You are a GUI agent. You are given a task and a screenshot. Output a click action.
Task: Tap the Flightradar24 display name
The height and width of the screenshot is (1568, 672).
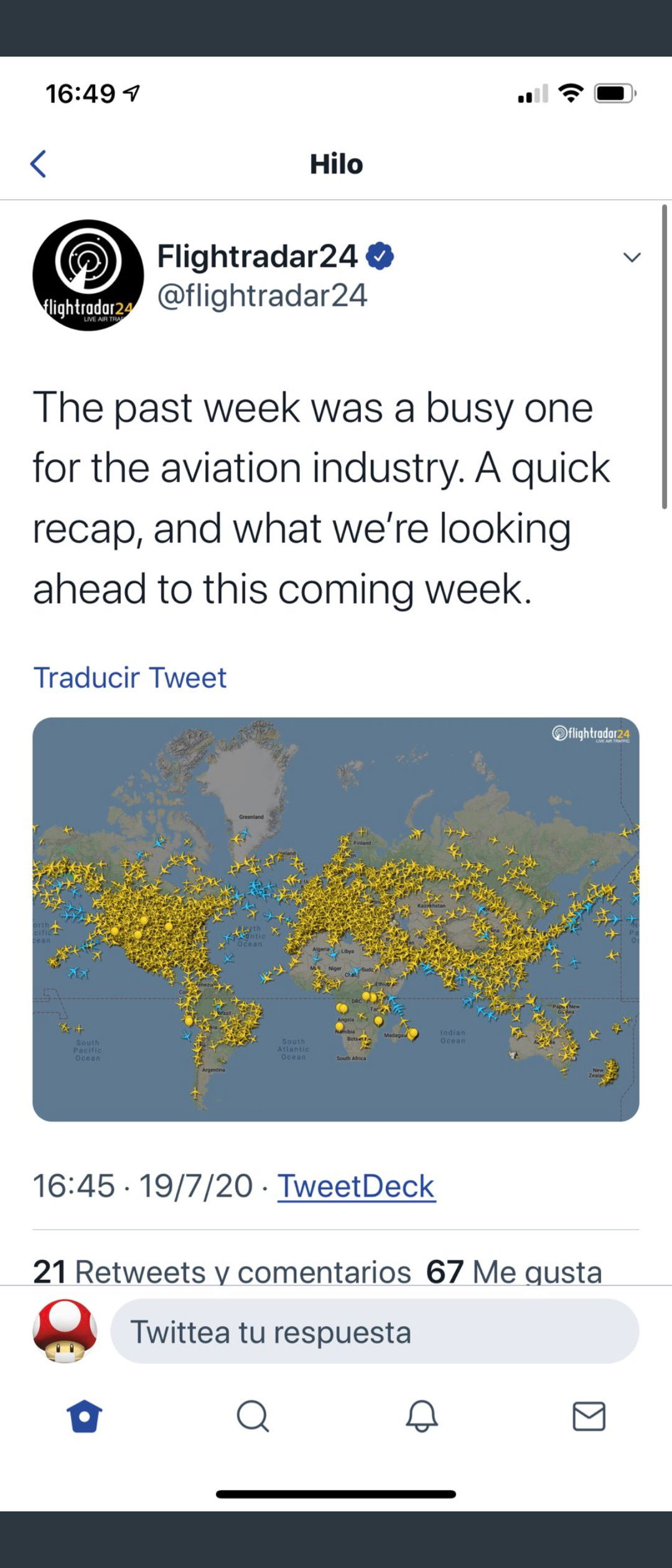point(257,256)
